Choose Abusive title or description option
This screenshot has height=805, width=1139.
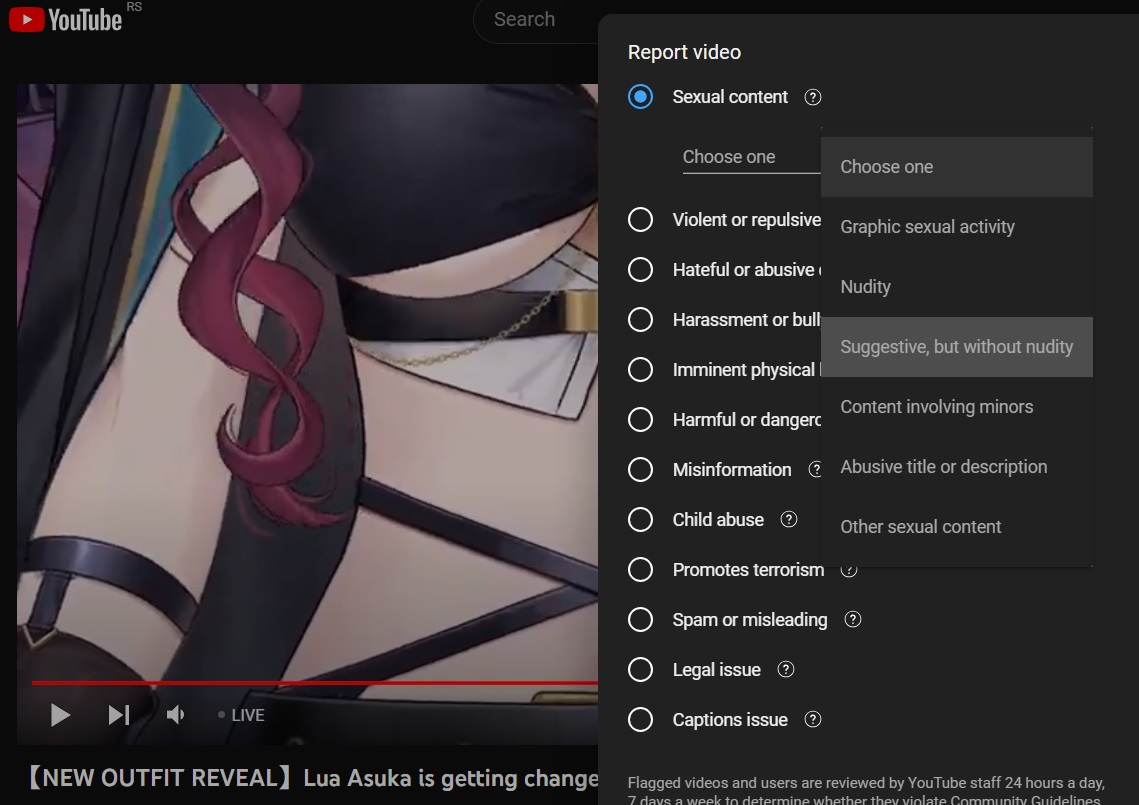(957, 467)
